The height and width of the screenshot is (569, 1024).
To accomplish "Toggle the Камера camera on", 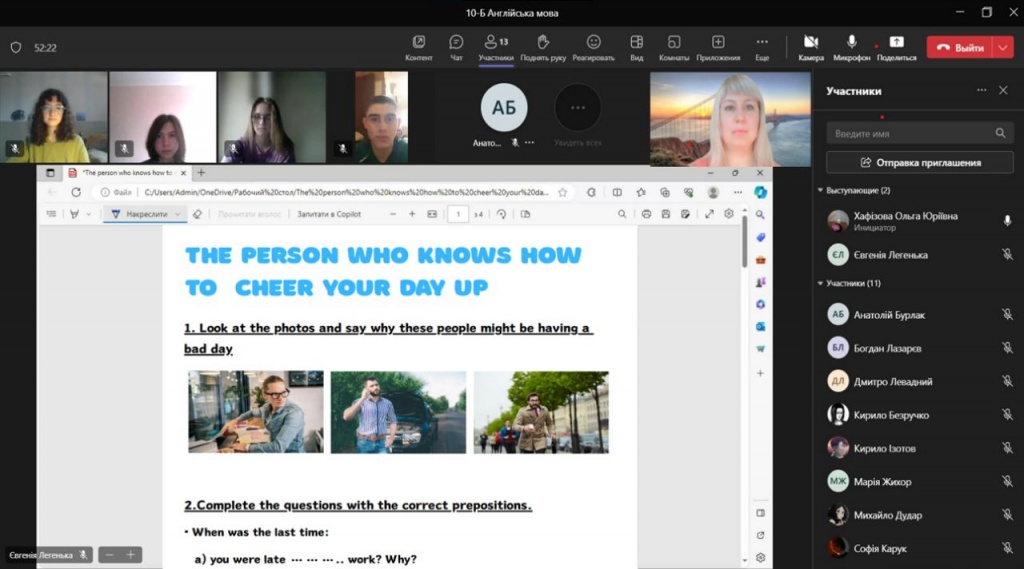I will pyautogui.click(x=811, y=42).
